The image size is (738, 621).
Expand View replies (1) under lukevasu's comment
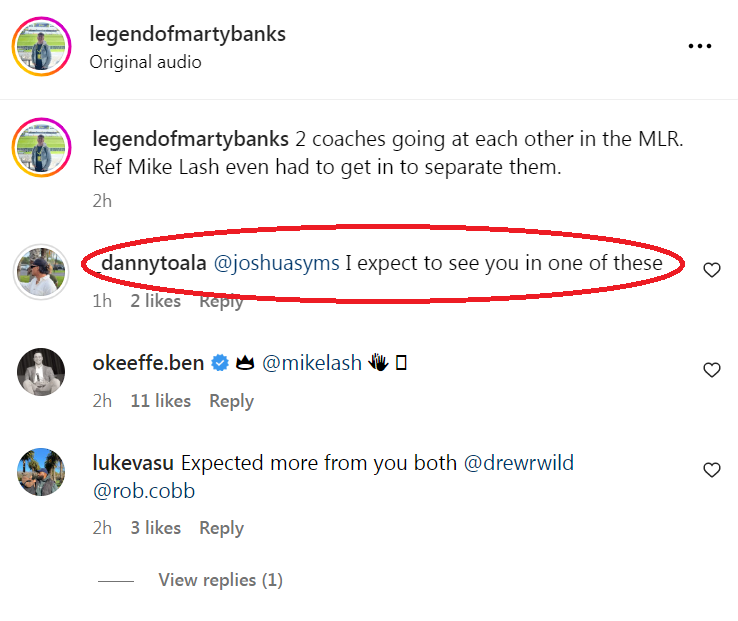tap(221, 580)
